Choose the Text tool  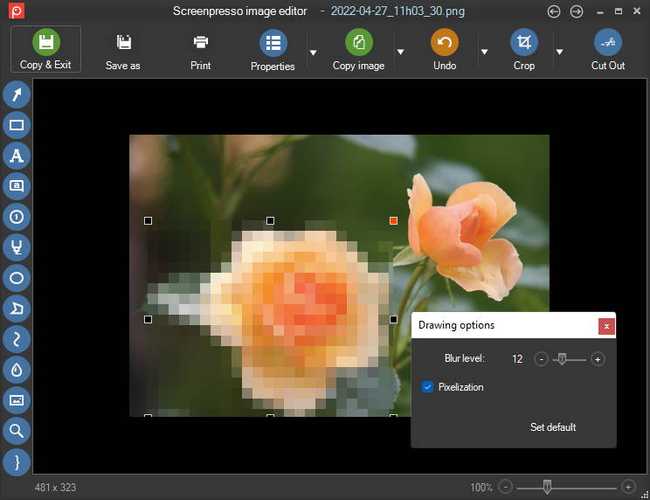click(x=17, y=156)
